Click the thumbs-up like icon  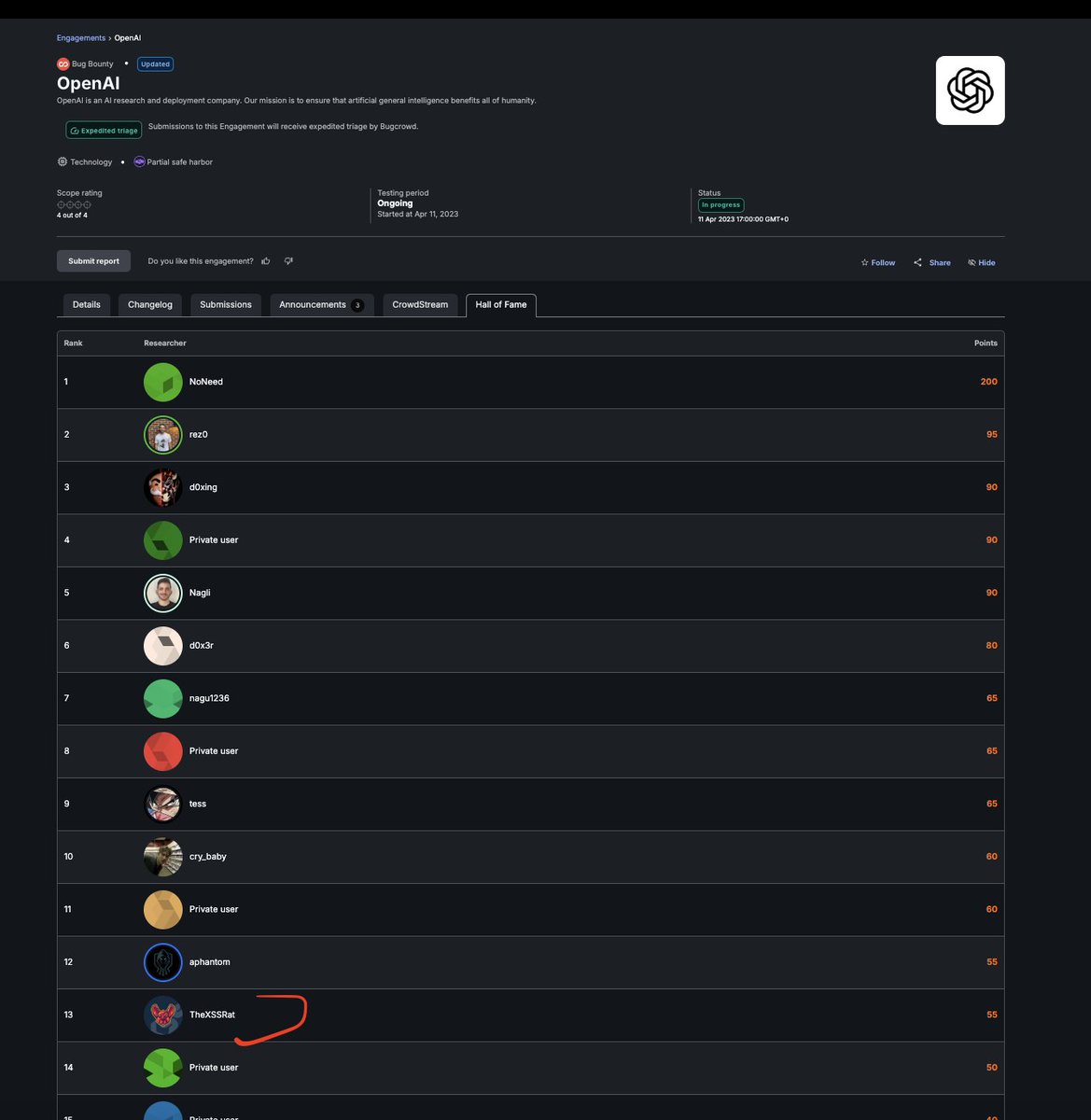point(266,261)
